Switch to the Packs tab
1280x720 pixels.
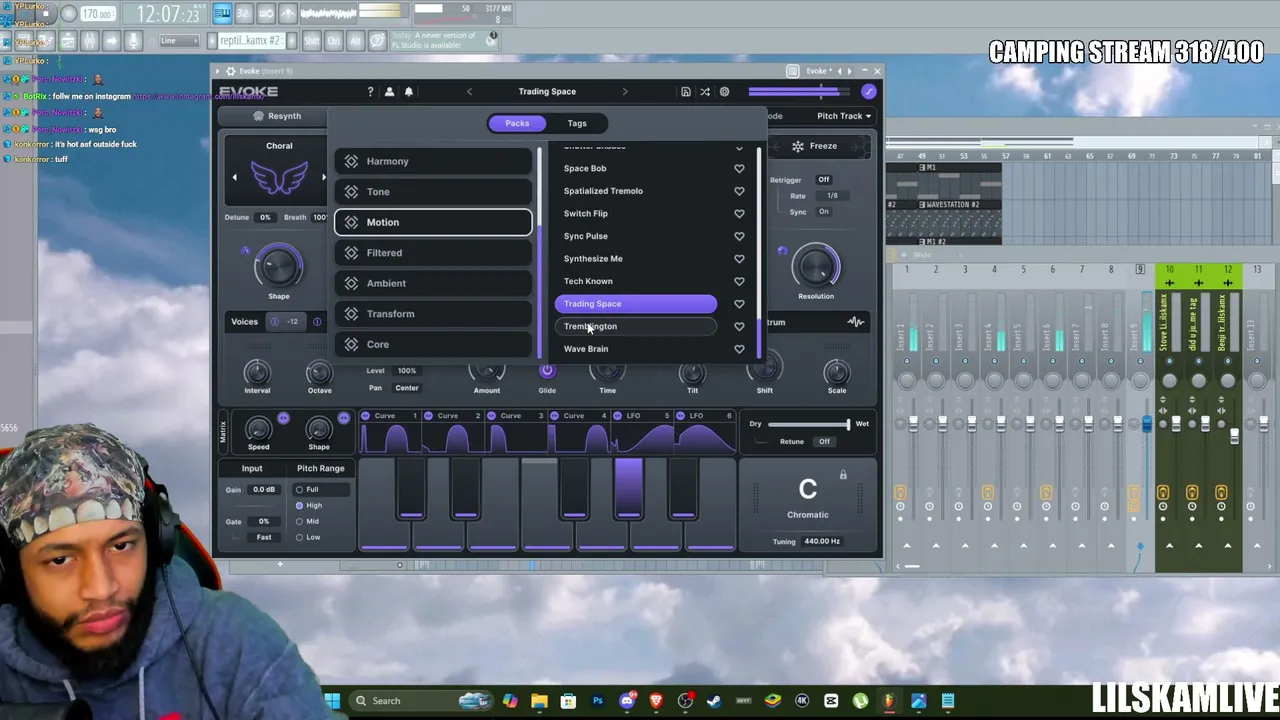pyautogui.click(x=517, y=123)
